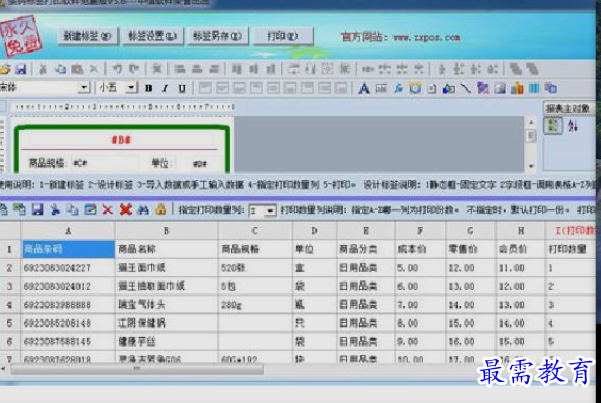Switch property panel to categorized view
This screenshot has height=403, width=601.
pos(553,126)
